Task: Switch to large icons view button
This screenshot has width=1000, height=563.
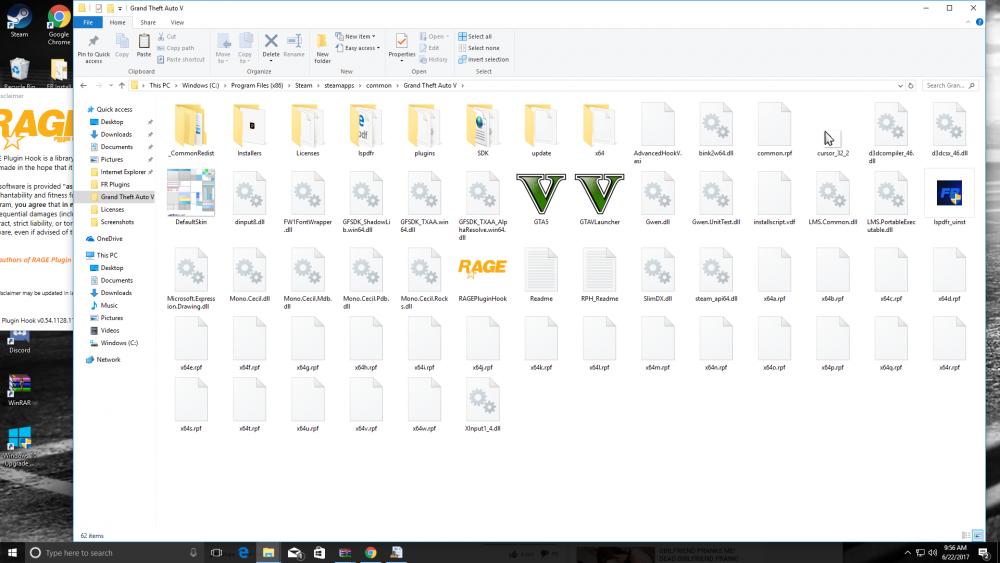Action: coord(978,536)
